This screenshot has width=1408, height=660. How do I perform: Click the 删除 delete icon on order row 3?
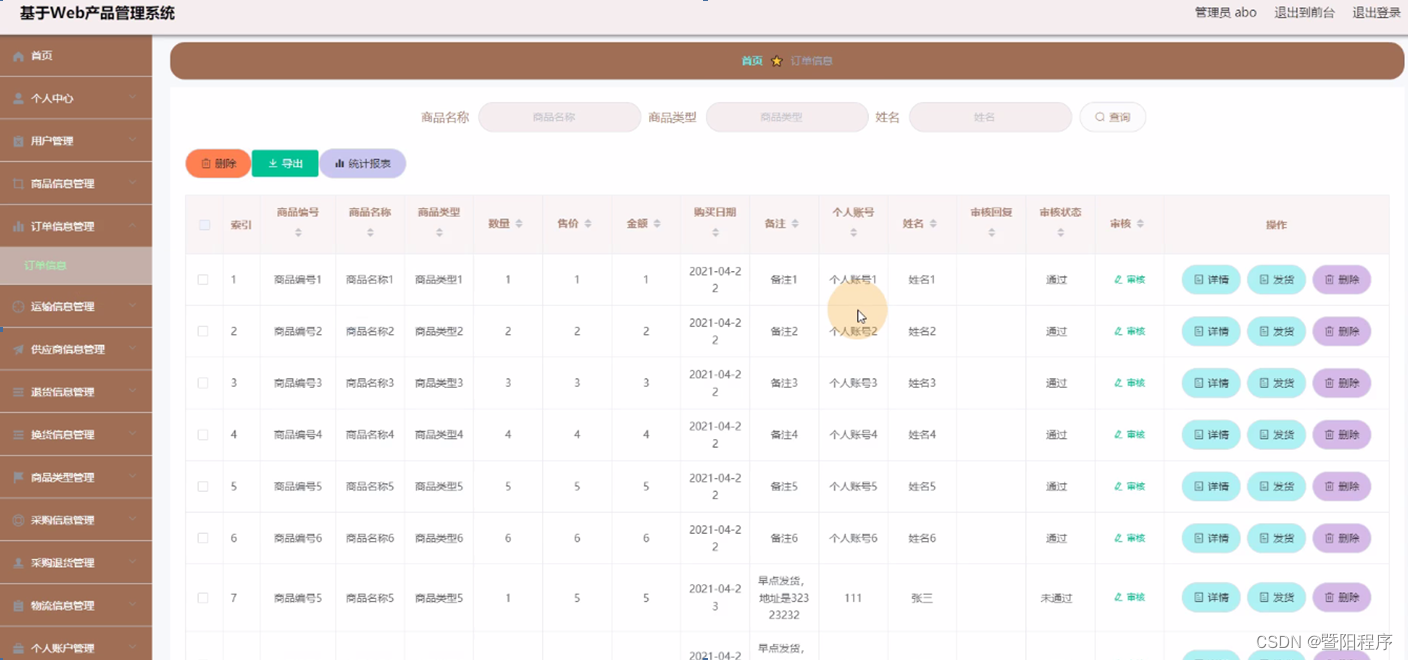1341,383
